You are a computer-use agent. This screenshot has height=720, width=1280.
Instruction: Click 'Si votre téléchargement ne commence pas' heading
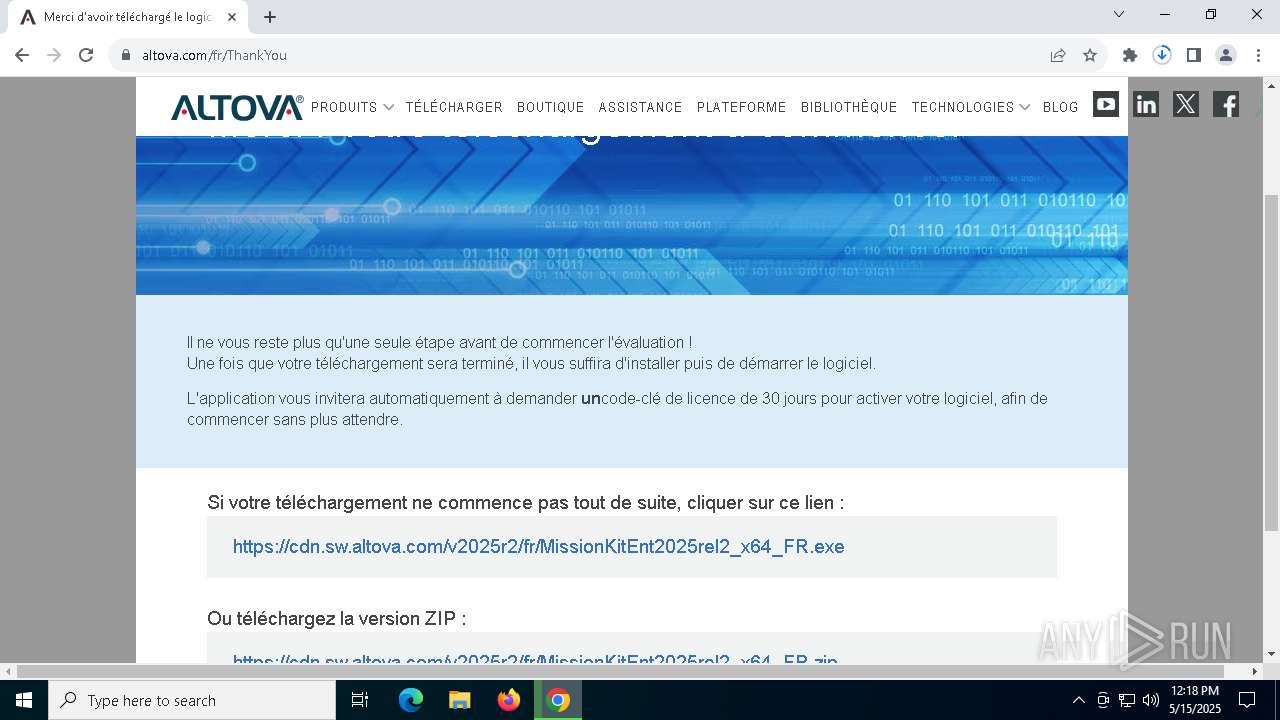[x=525, y=503]
